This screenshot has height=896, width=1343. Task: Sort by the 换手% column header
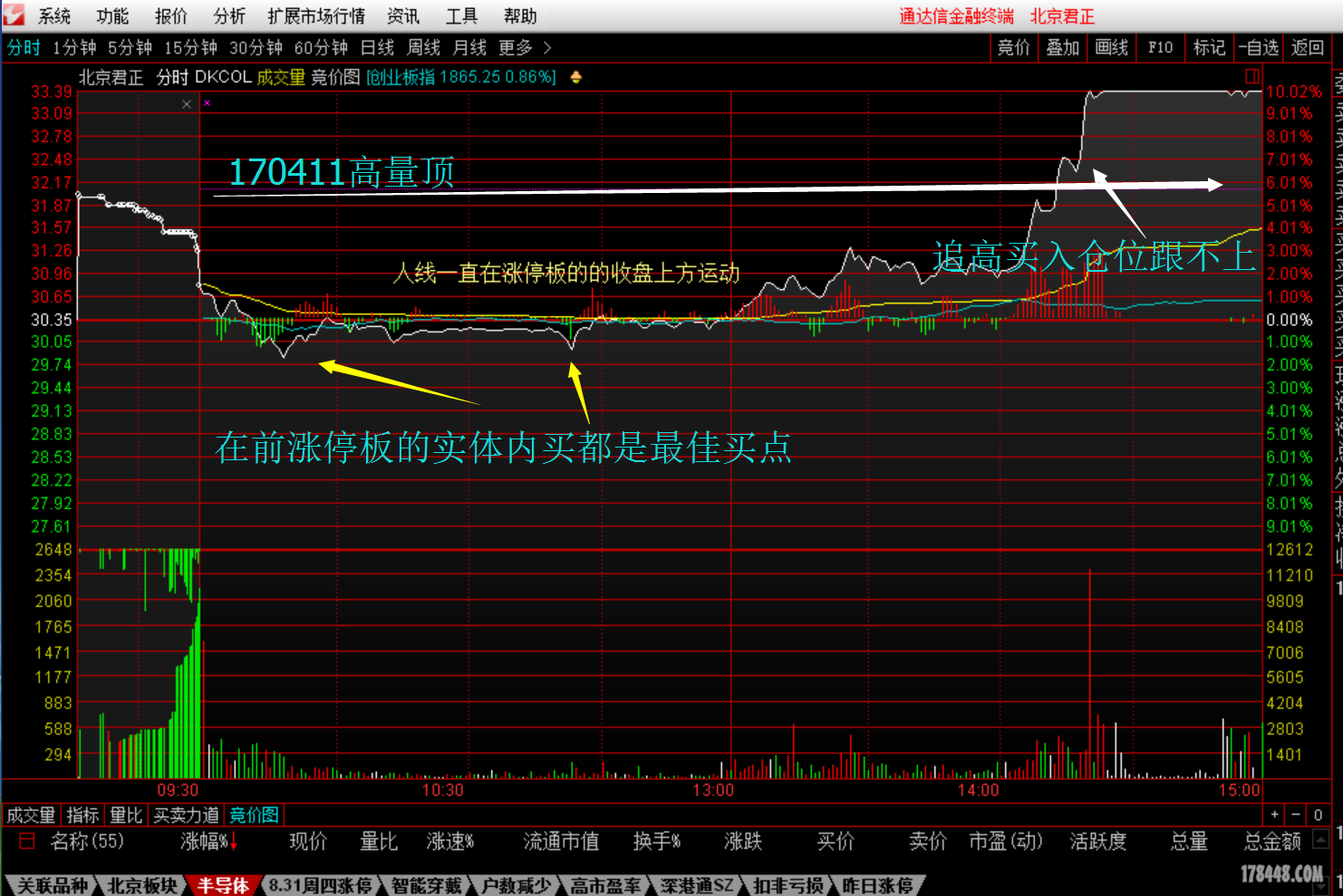pos(657,842)
